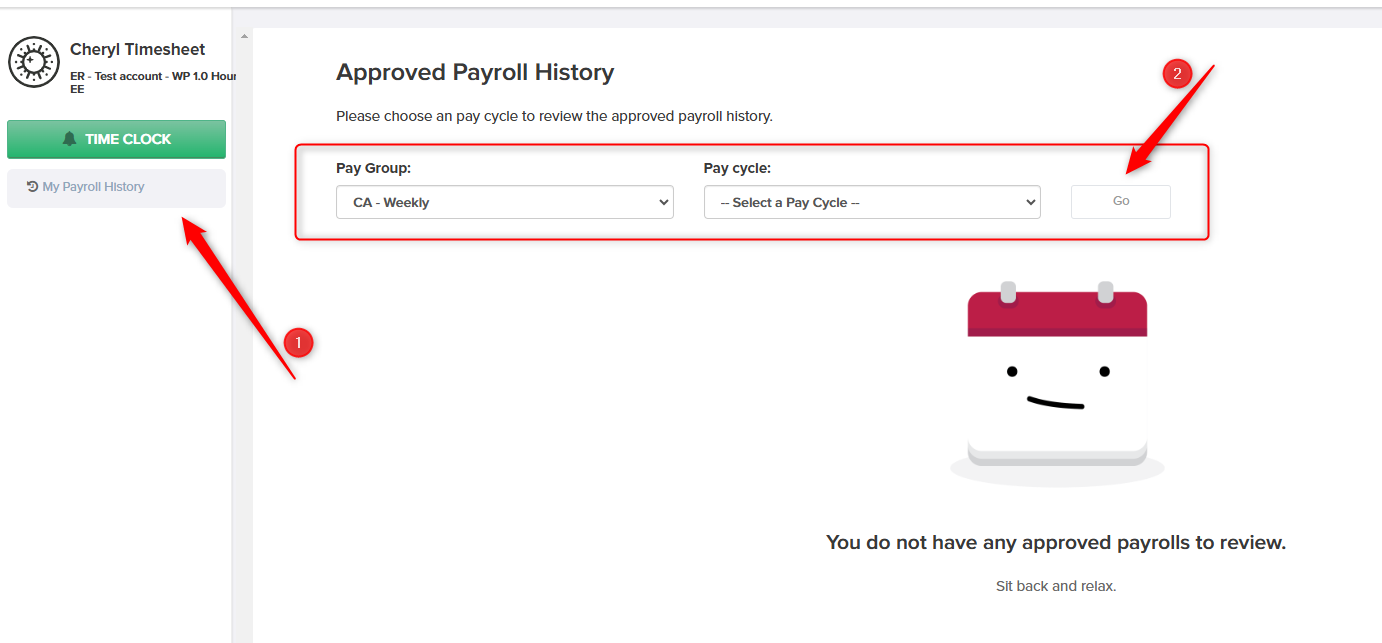Open the Time Clock button
The height and width of the screenshot is (643, 1382).
click(x=116, y=139)
